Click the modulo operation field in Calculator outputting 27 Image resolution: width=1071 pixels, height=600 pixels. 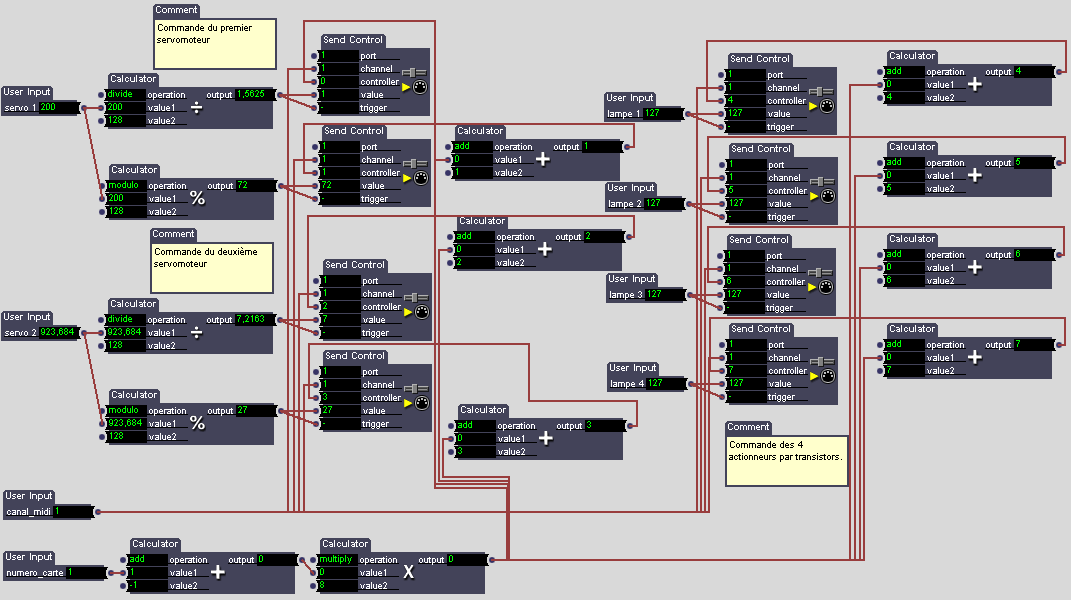click(x=125, y=410)
